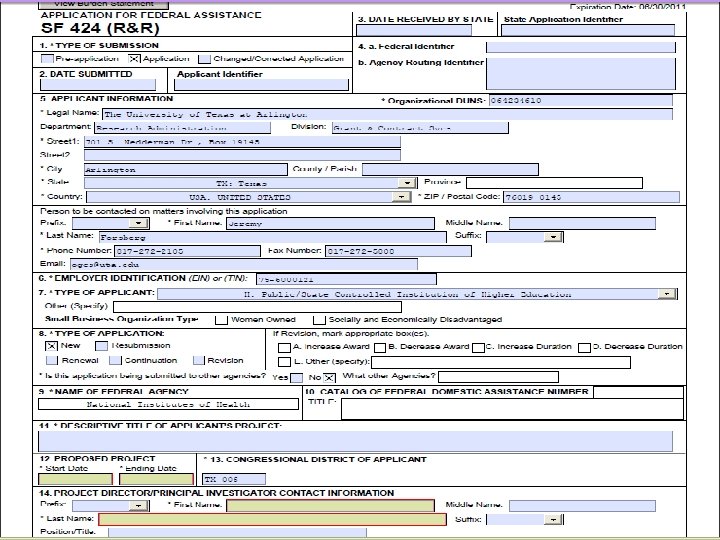Check the C. Increase Duration box
This screenshot has width=720, height=540.
tap(478, 348)
